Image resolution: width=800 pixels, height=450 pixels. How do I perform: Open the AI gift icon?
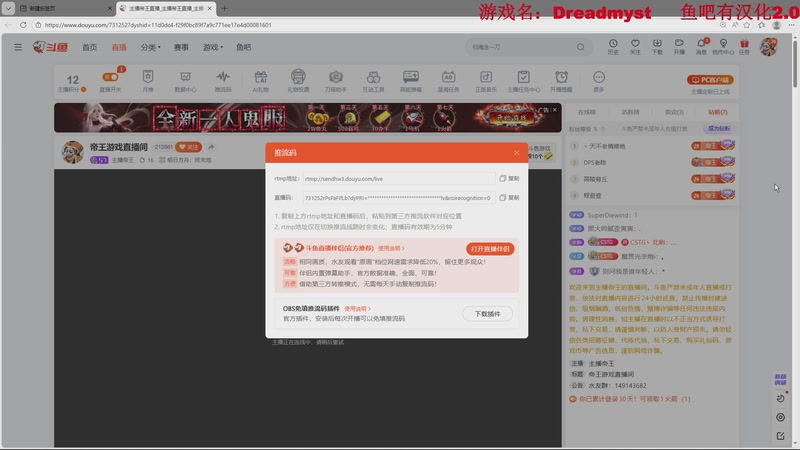point(261,81)
